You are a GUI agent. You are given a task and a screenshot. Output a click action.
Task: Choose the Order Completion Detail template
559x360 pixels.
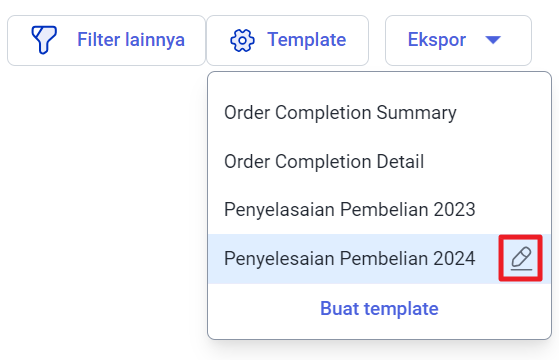click(x=324, y=161)
